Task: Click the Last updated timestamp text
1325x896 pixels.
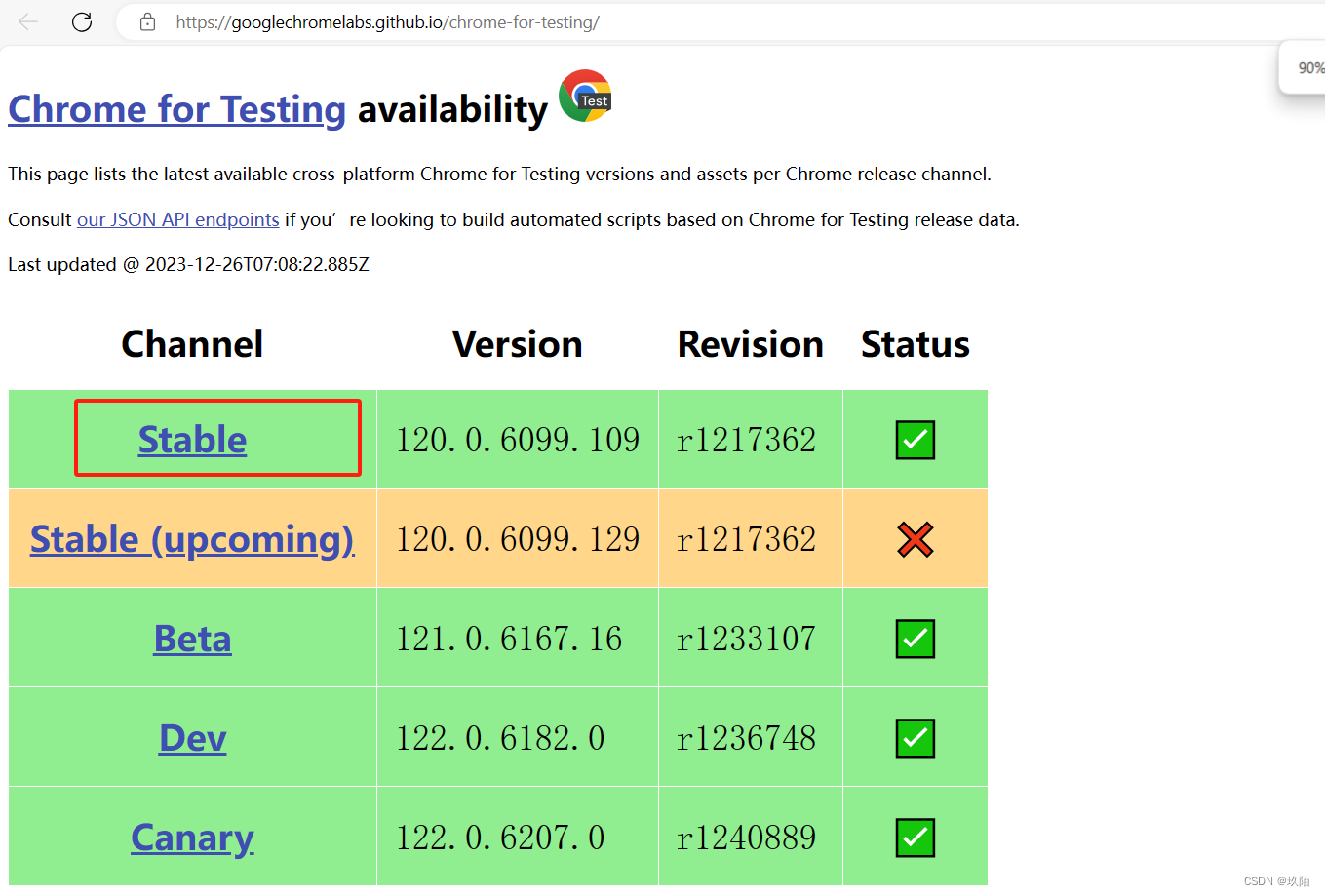Action: point(188,264)
